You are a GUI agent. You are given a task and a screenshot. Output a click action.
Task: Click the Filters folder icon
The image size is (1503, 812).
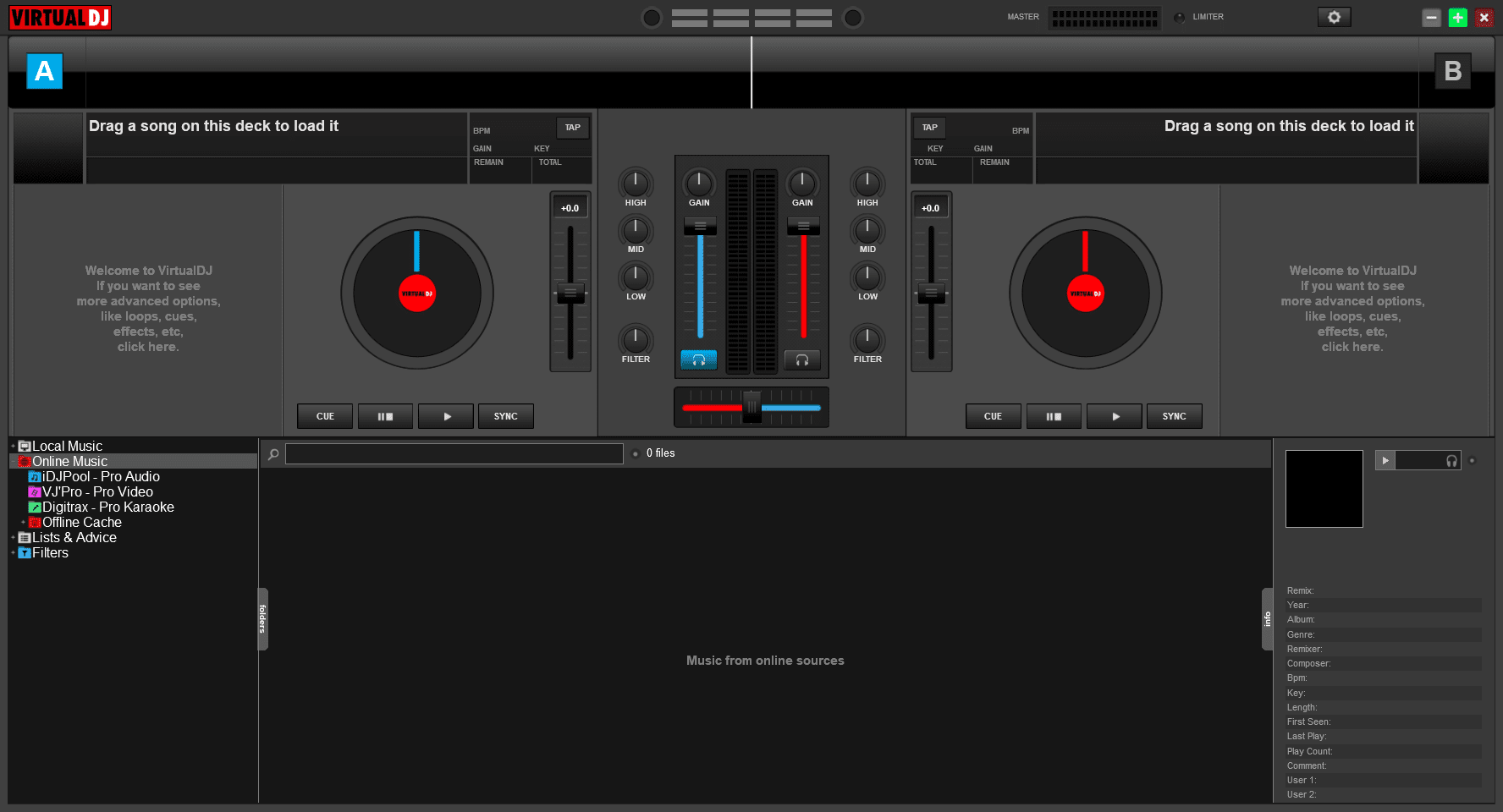tap(25, 553)
